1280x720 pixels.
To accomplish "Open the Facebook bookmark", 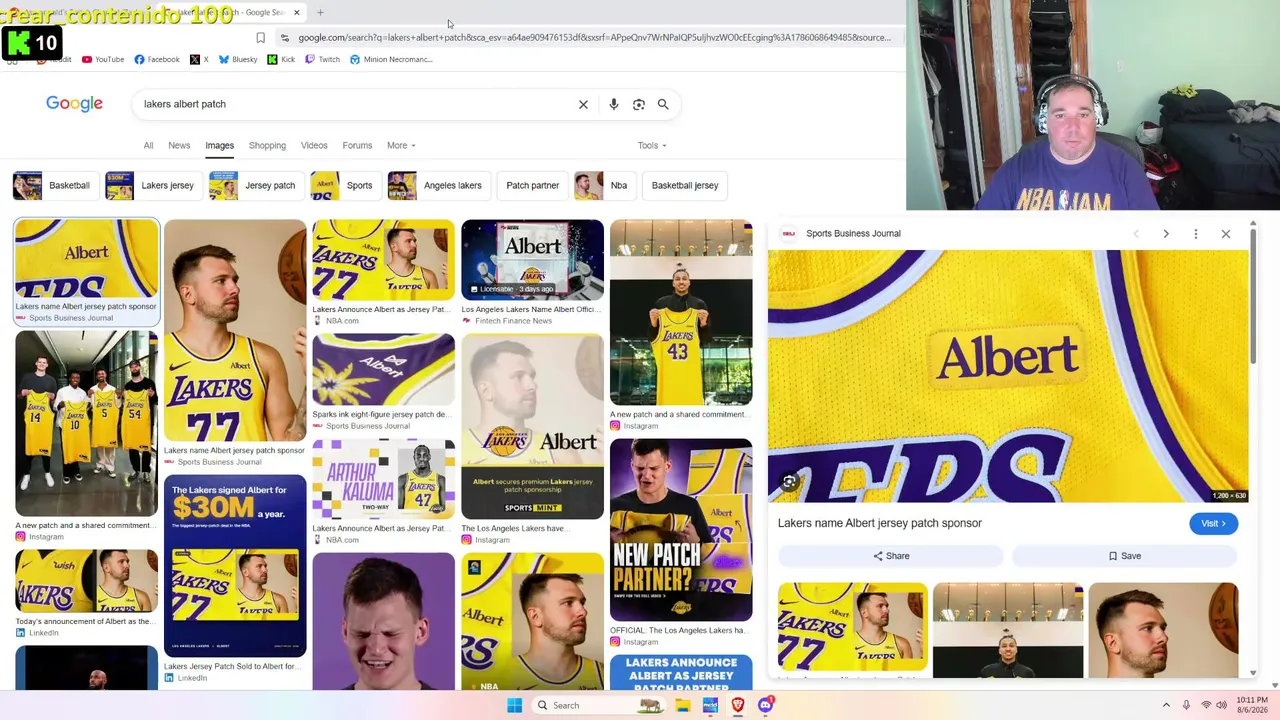I will (x=157, y=59).
